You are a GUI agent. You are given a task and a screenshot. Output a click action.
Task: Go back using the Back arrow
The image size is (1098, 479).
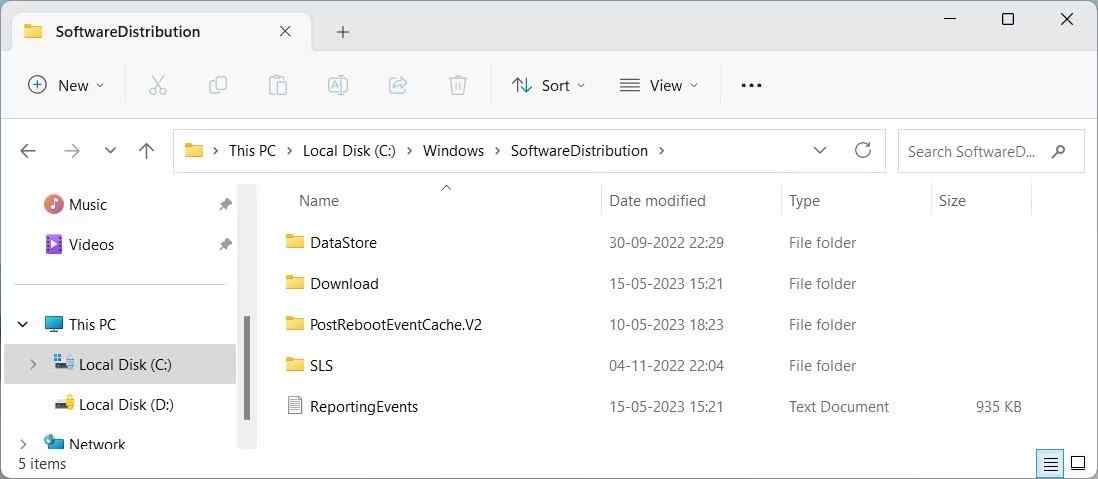[28, 151]
